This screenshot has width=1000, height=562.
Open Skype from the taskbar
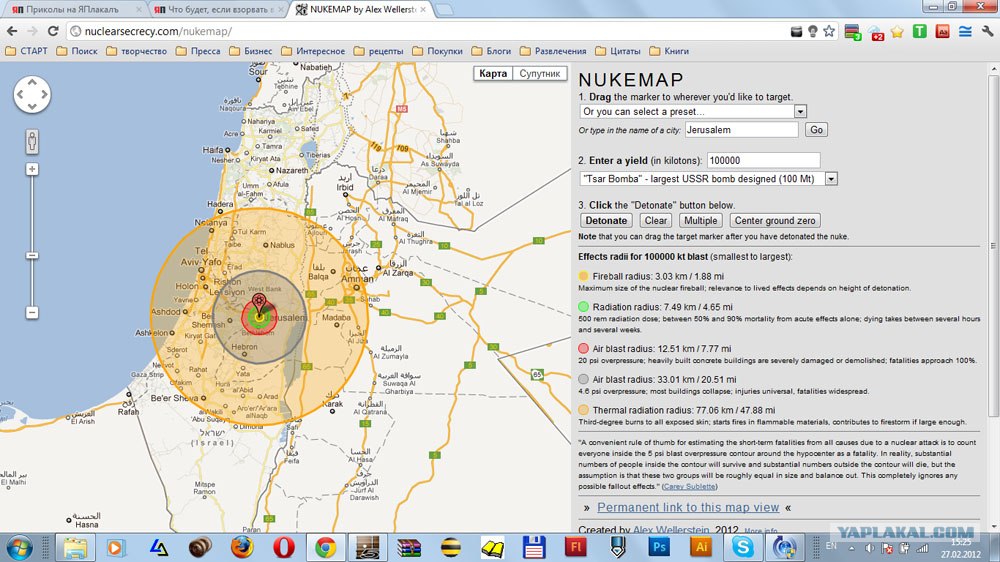[x=743, y=547]
